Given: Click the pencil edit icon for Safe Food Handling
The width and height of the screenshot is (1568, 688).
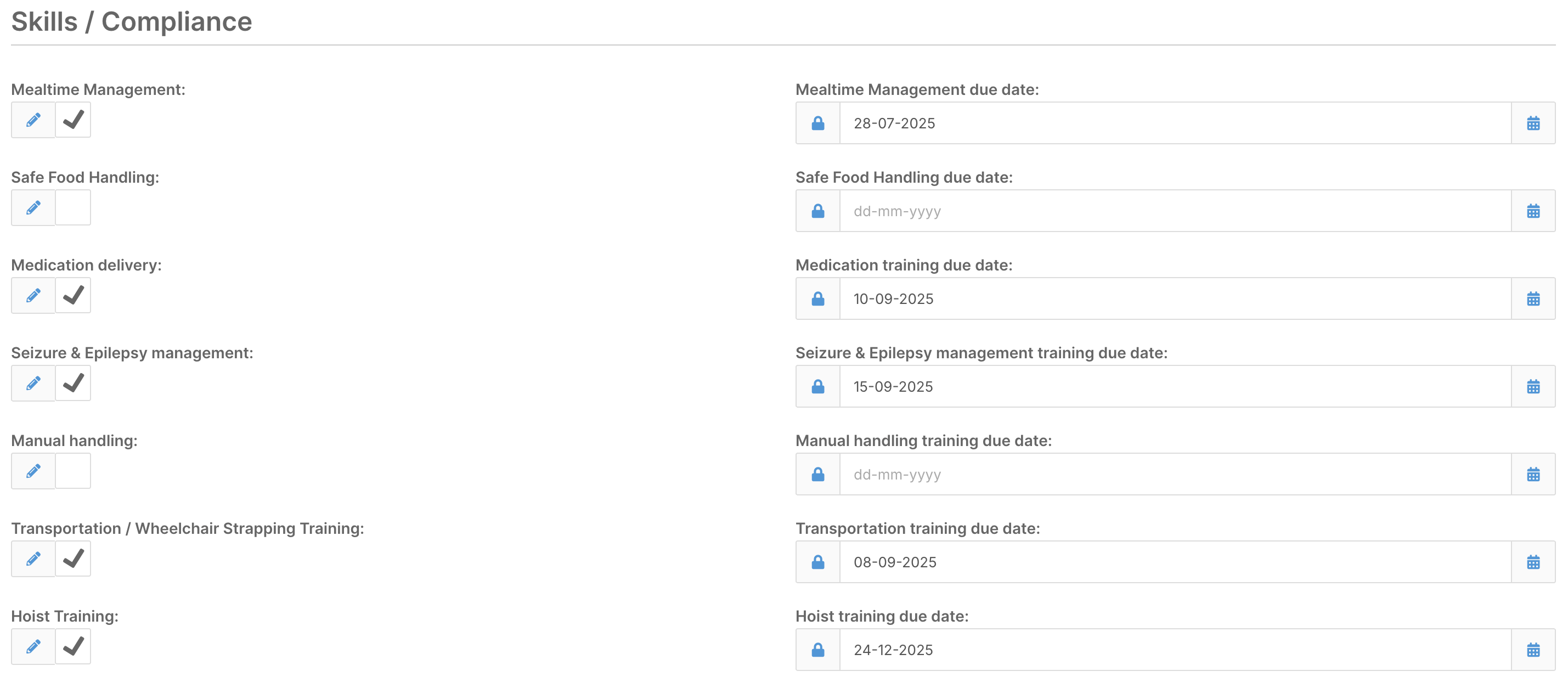Looking at the screenshot, I should click(33, 207).
